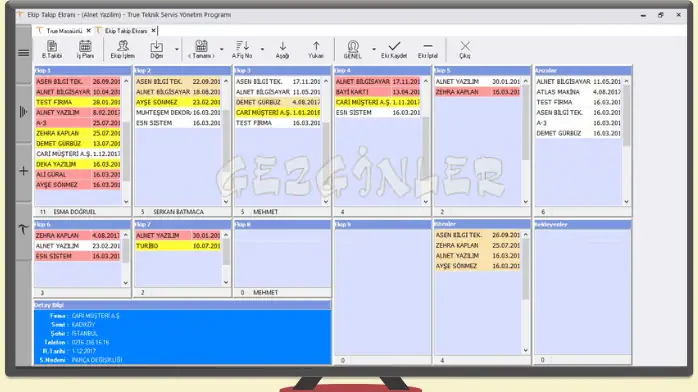Click the Bitenler list scroll-down arrow
This screenshot has width=698, height=392.
[x=526, y=350]
